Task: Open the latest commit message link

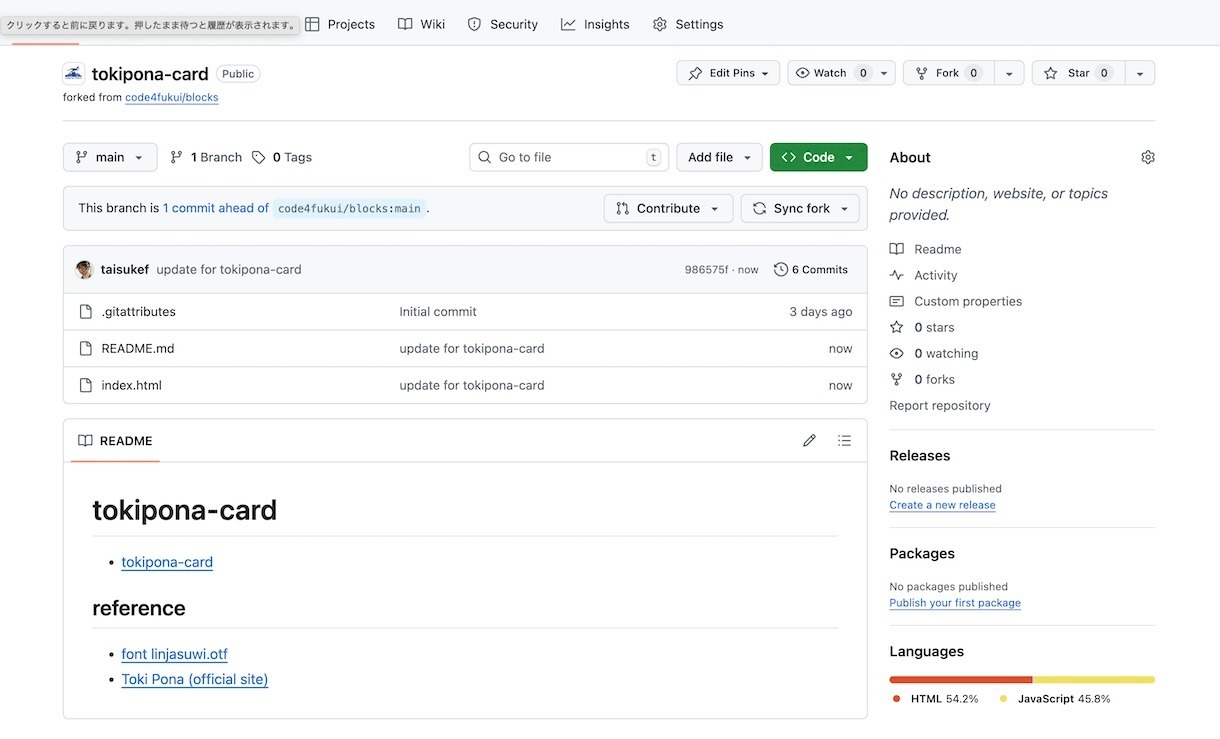Action: tap(229, 269)
